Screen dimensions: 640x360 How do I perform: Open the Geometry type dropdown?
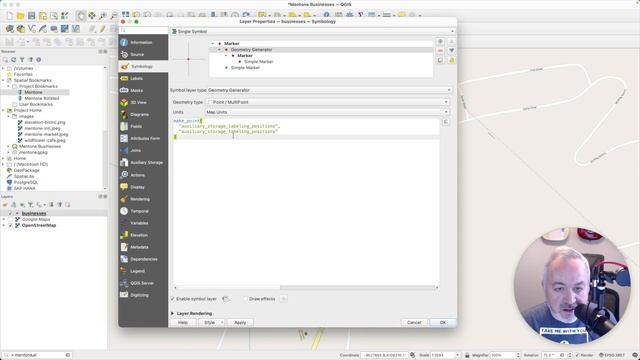pos(327,102)
